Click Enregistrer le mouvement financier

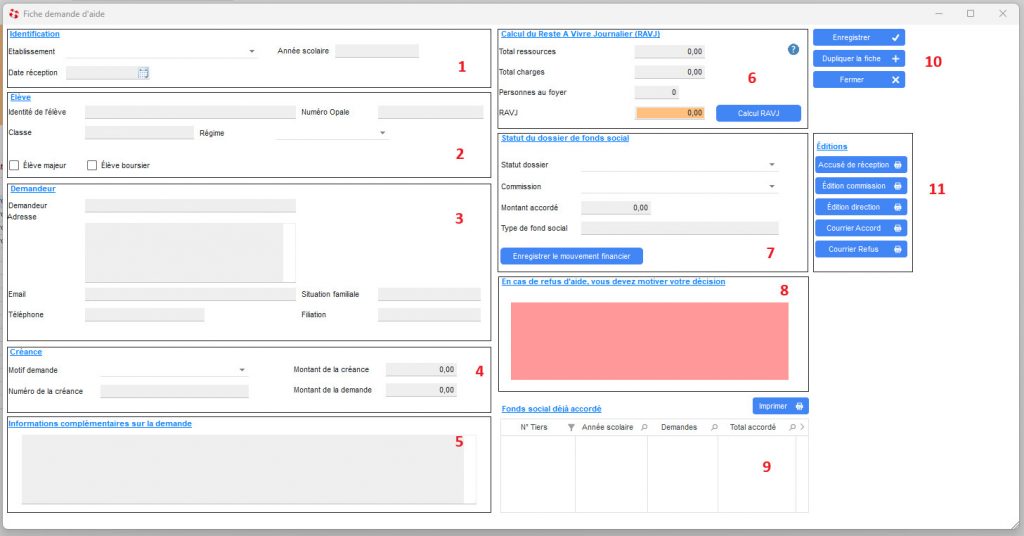tap(571, 256)
